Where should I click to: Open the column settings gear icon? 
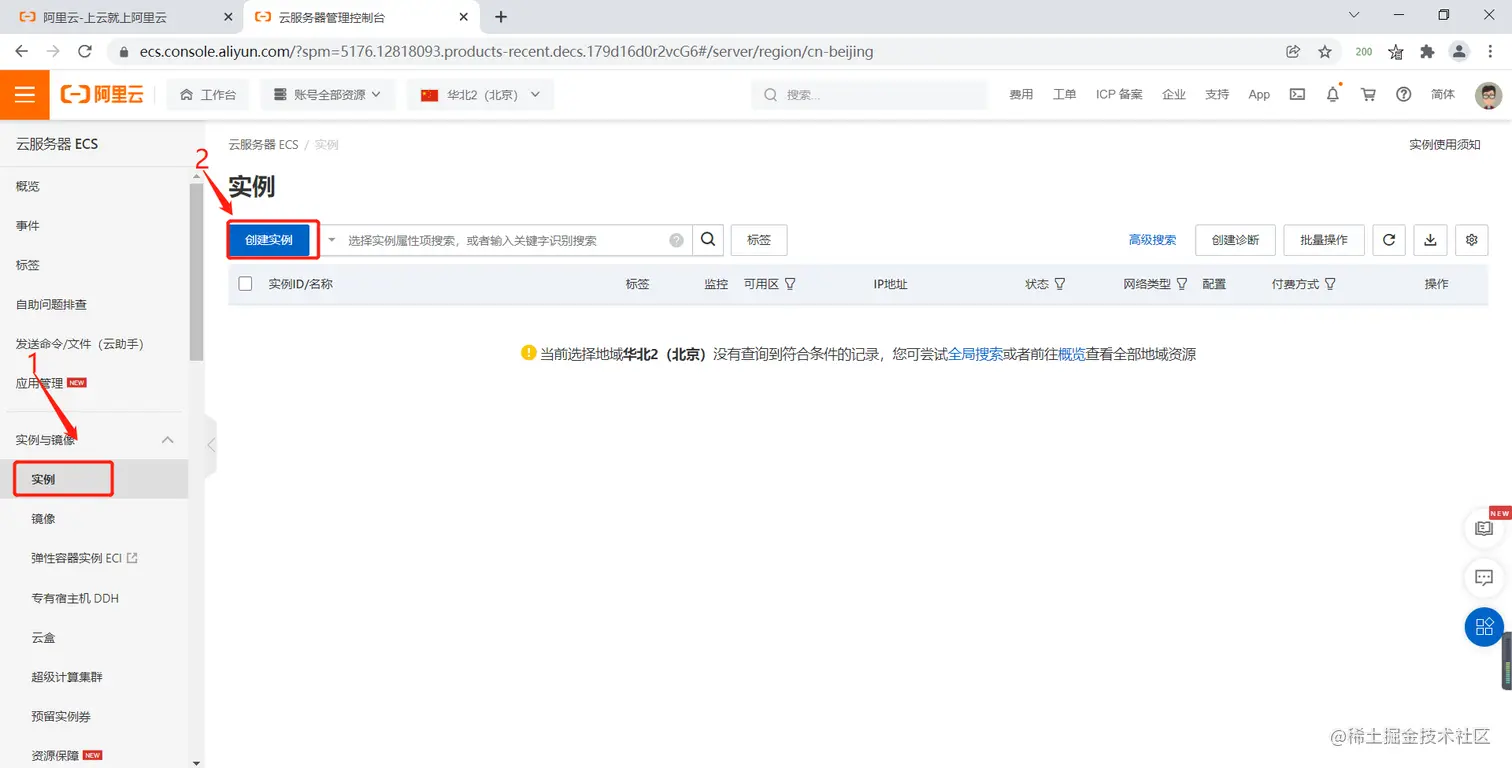1471,240
